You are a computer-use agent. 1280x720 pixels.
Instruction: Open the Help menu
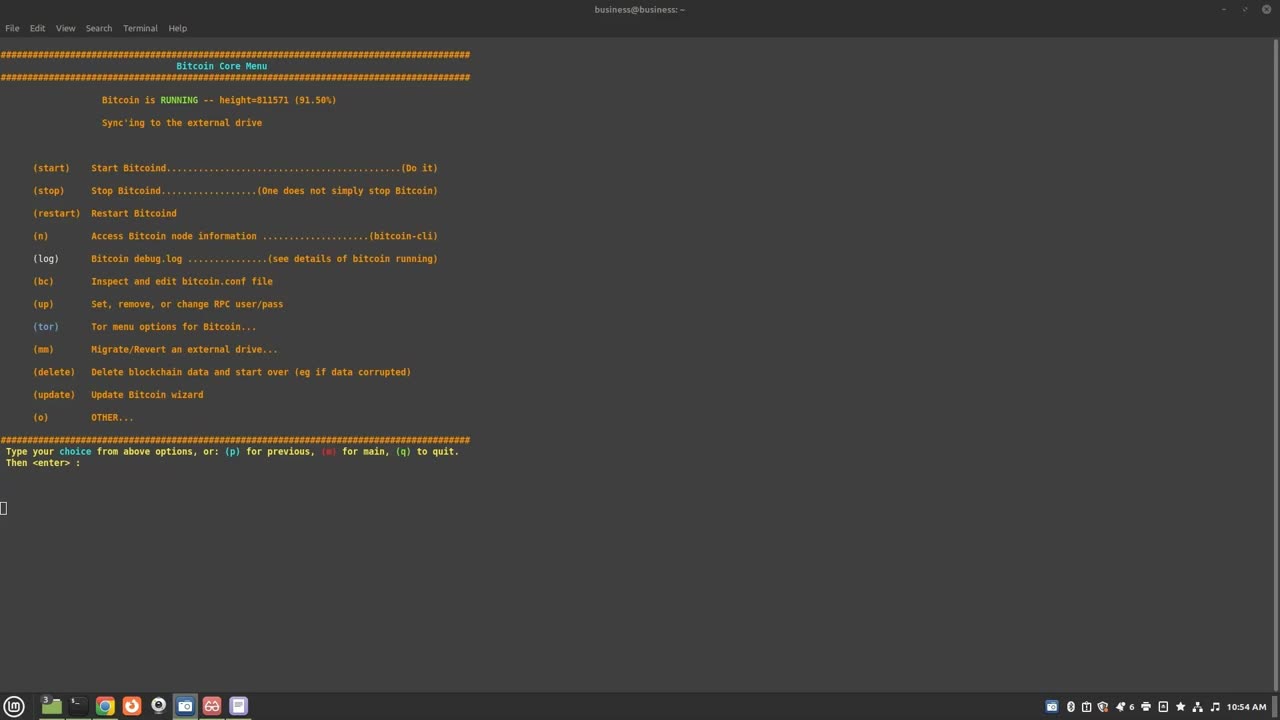(x=177, y=28)
